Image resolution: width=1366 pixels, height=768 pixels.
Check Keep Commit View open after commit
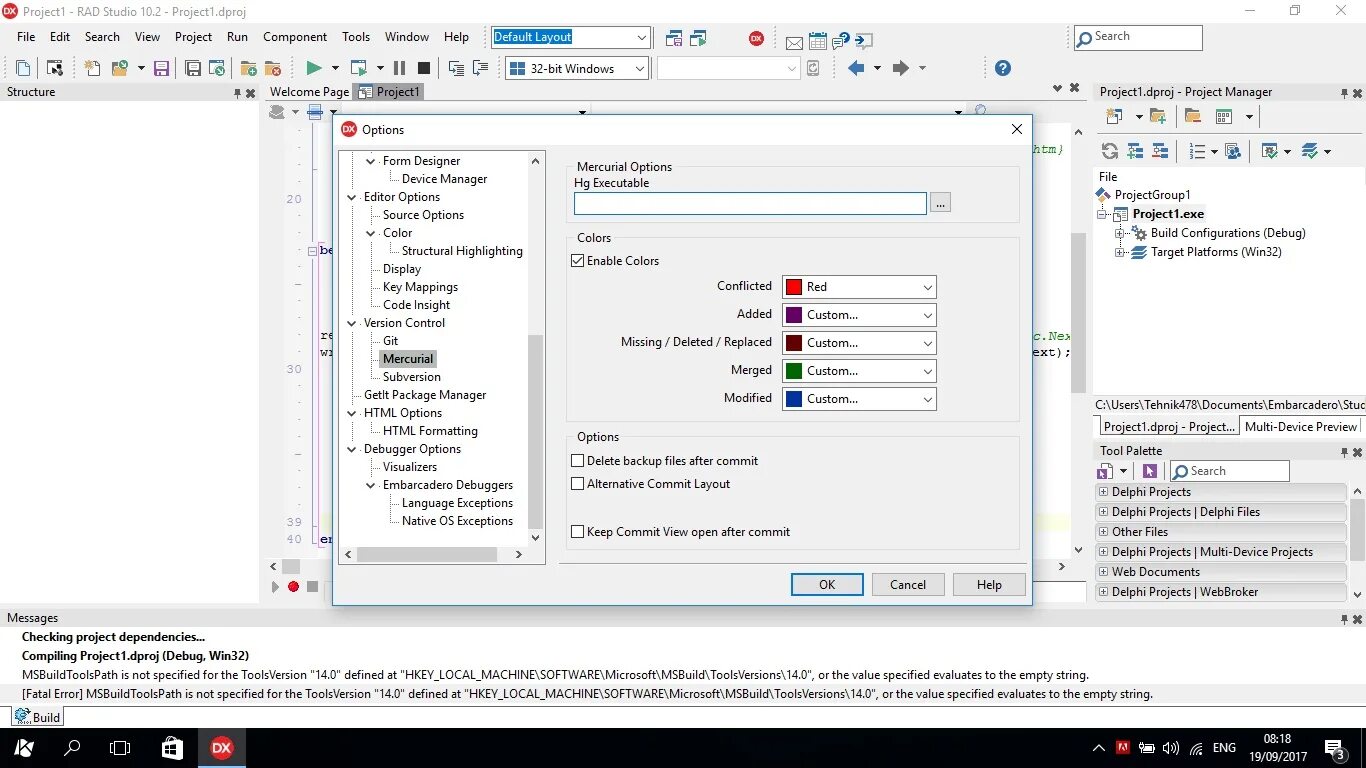tap(577, 532)
